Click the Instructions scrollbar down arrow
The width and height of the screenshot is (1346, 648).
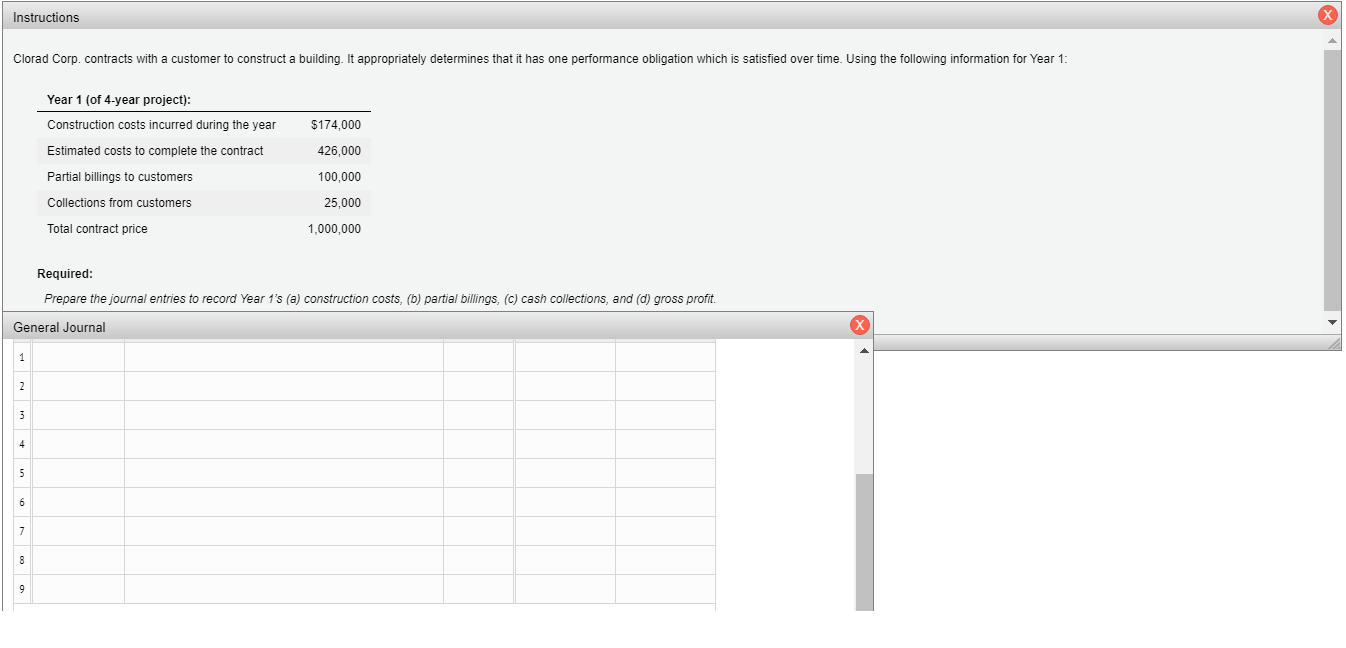pyautogui.click(x=1331, y=323)
